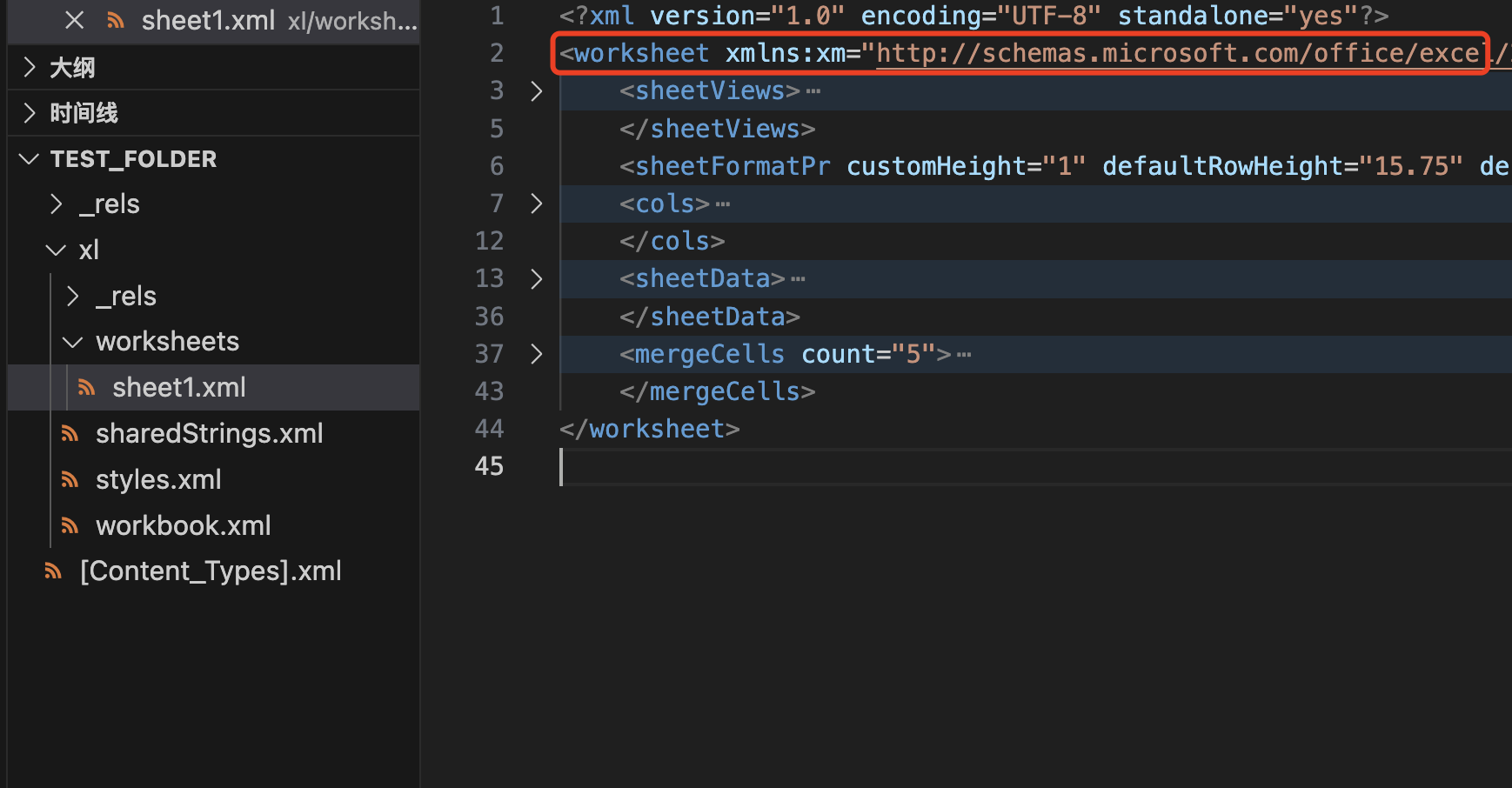The width and height of the screenshot is (1512, 788).
Task: Place cursor on empty line 45
Action: coord(1035,466)
